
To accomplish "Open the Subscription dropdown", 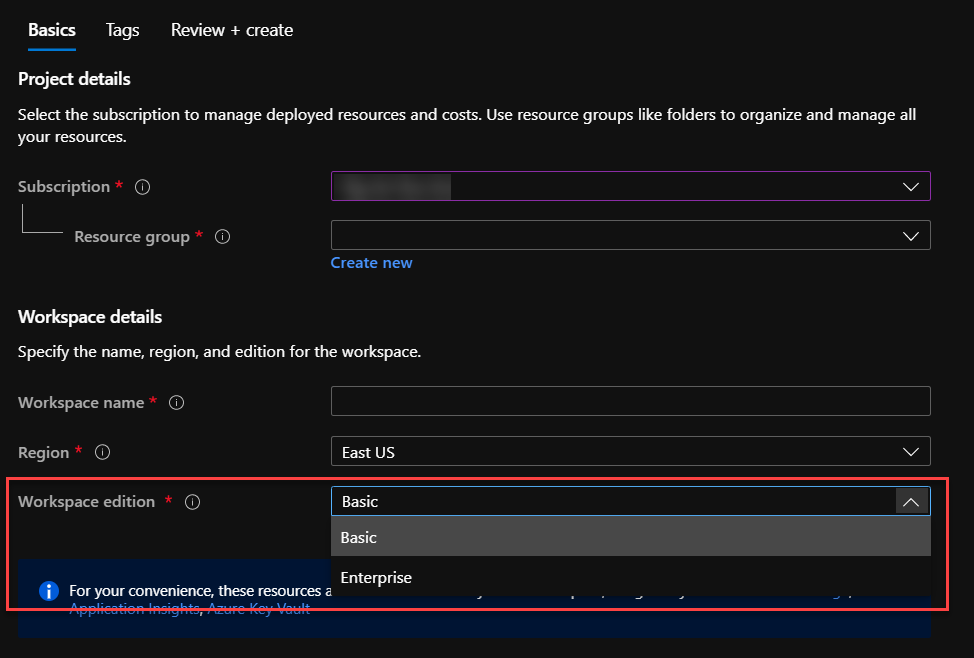I will (630, 186).
